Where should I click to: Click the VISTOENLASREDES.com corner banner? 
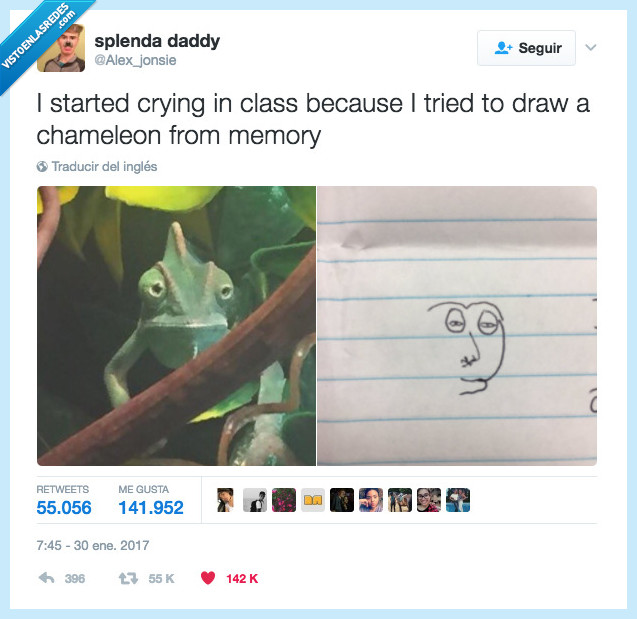tap(39, 39)
